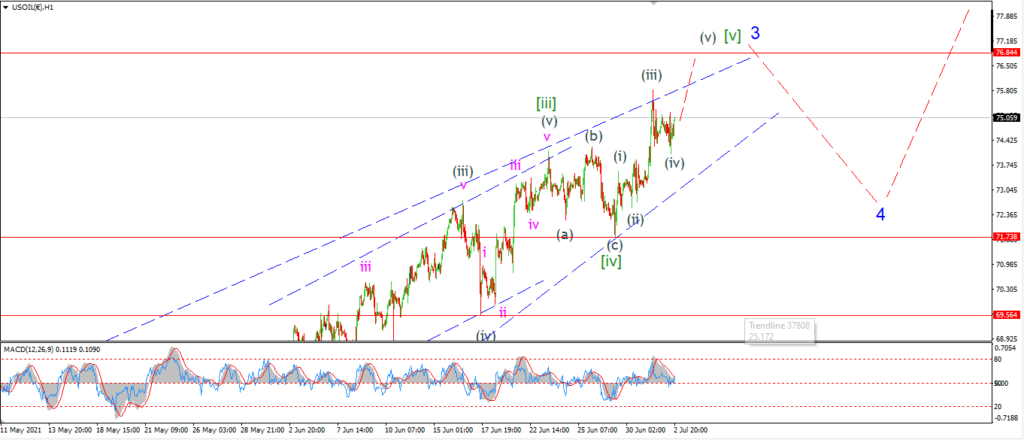Click the Trendline 37808 tooltip
Viewport: 1024px width, 440px height.
(780, 330)
